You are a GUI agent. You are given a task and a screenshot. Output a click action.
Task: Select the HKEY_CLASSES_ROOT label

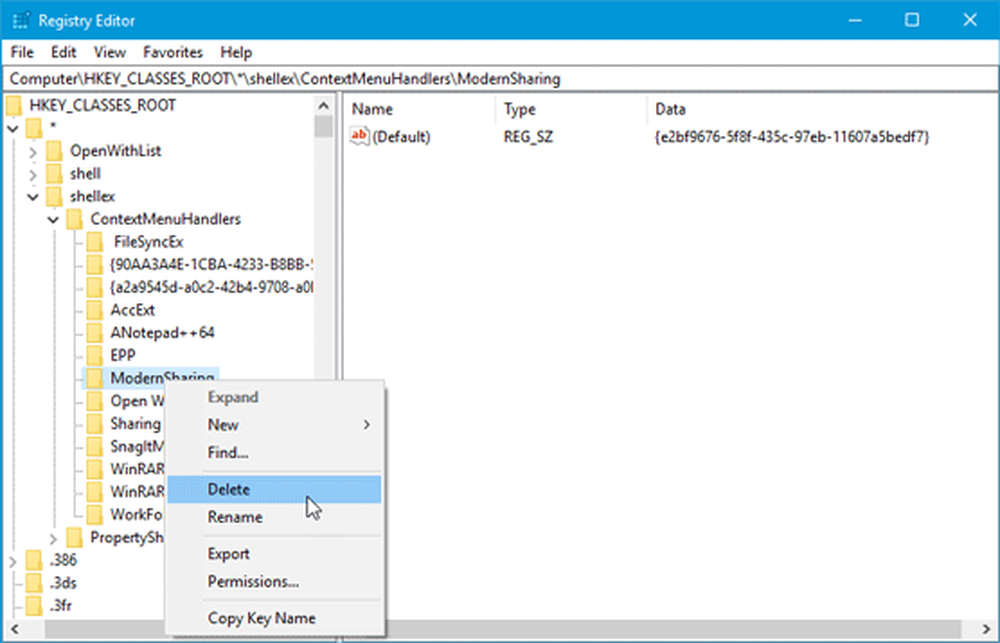click(x=103, y=105)
